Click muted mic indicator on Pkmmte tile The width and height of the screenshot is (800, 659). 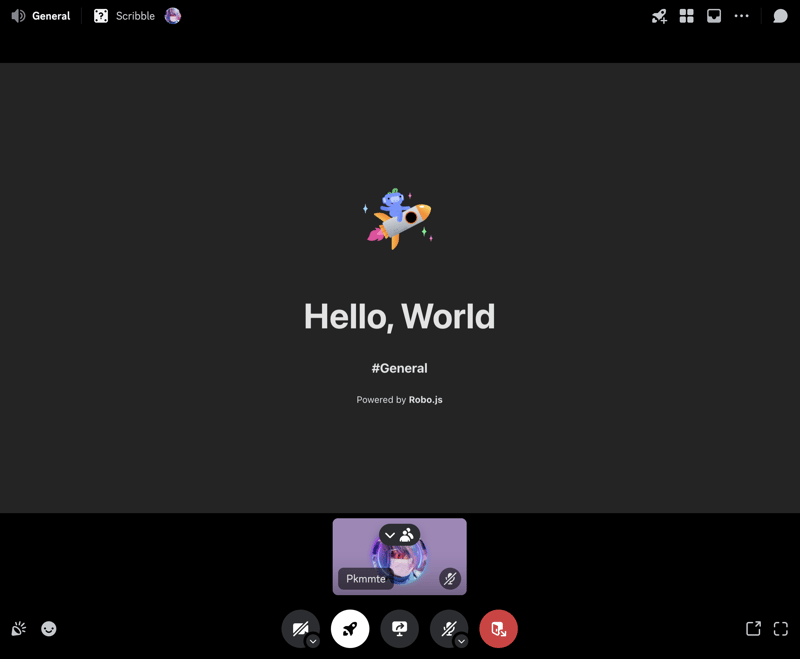(450, 579)
